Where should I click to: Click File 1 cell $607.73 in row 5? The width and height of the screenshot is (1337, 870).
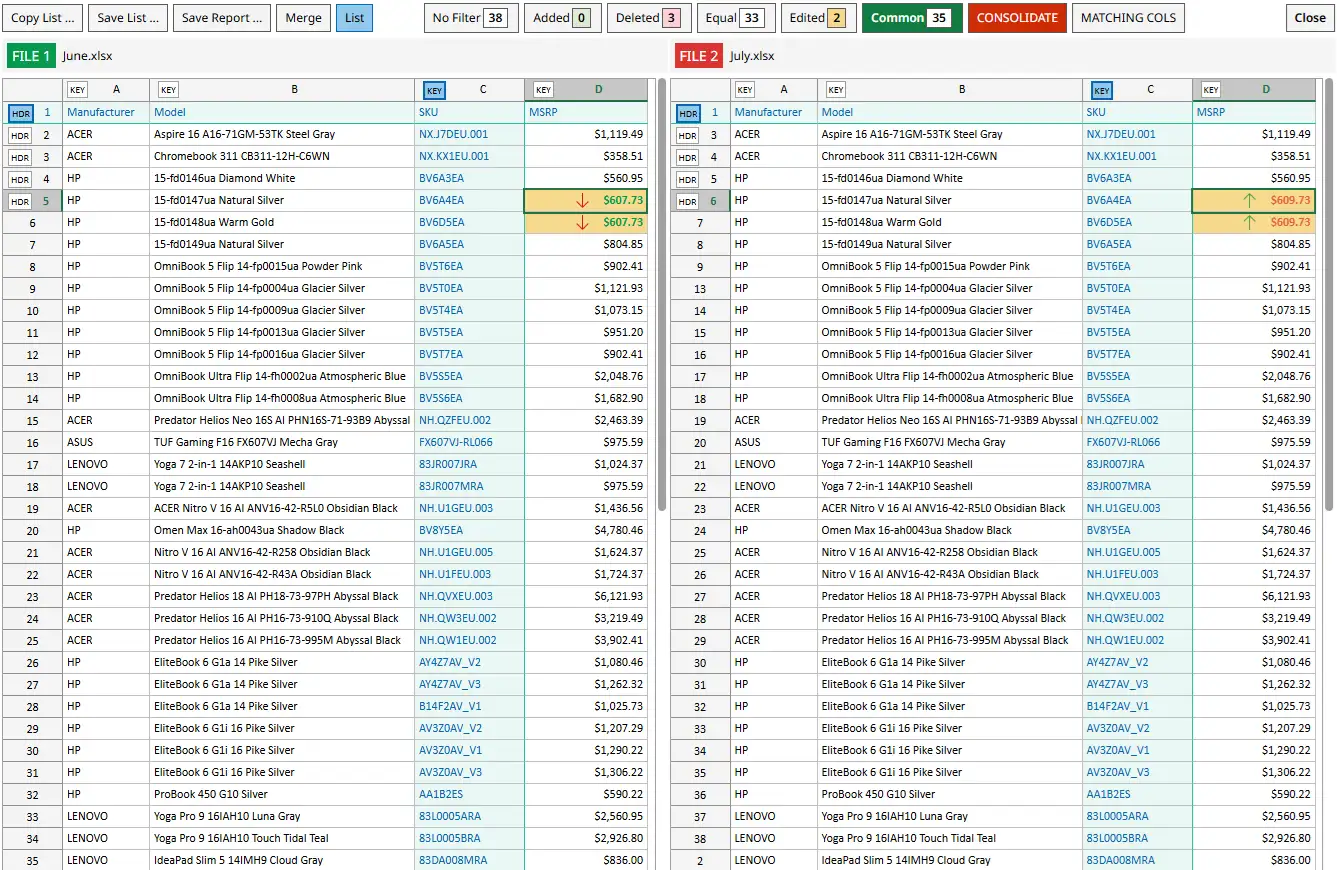(586, 201)
